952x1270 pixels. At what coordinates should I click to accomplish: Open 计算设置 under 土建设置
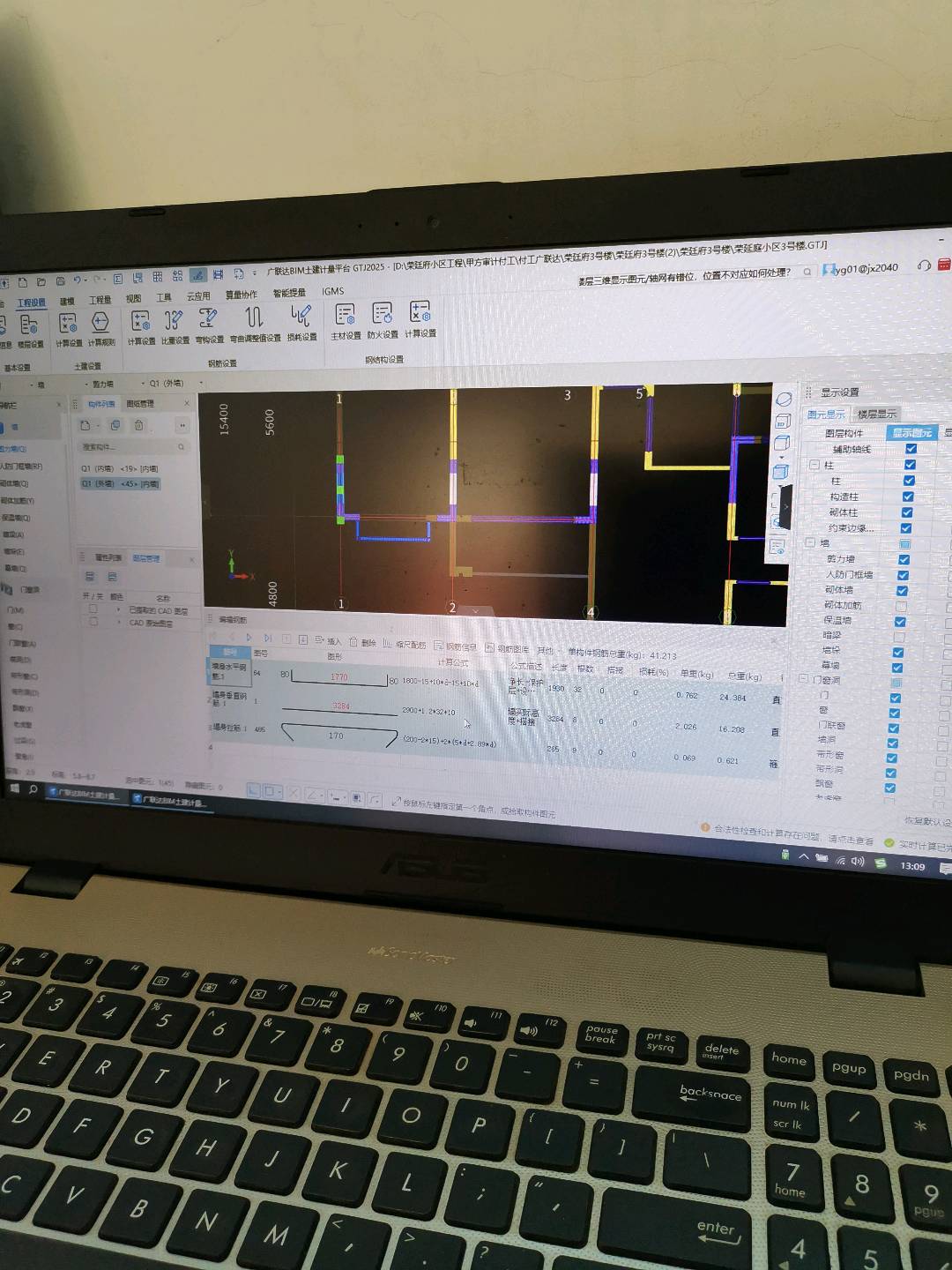[68, 329]
